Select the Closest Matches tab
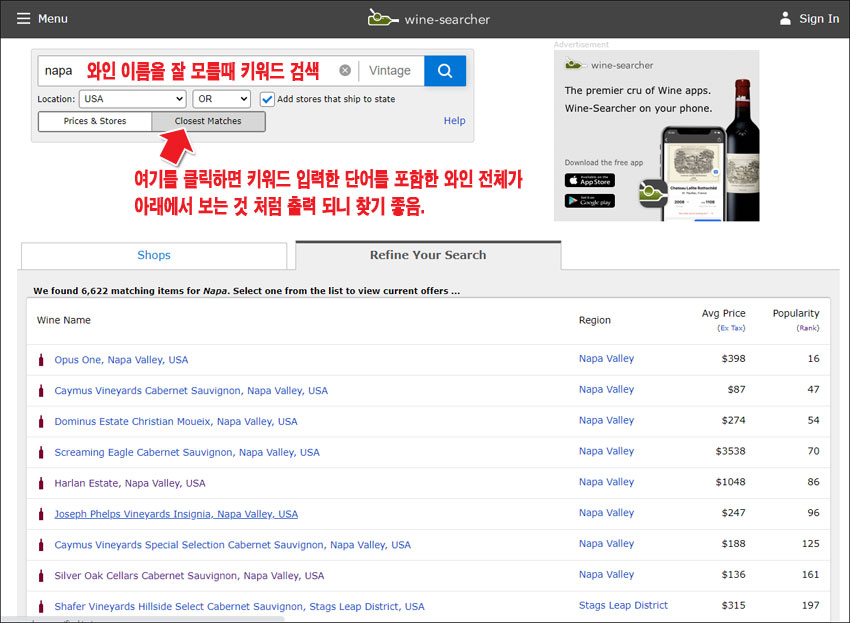The height and width of the screenshot is (623, 850). click(208, 121)
